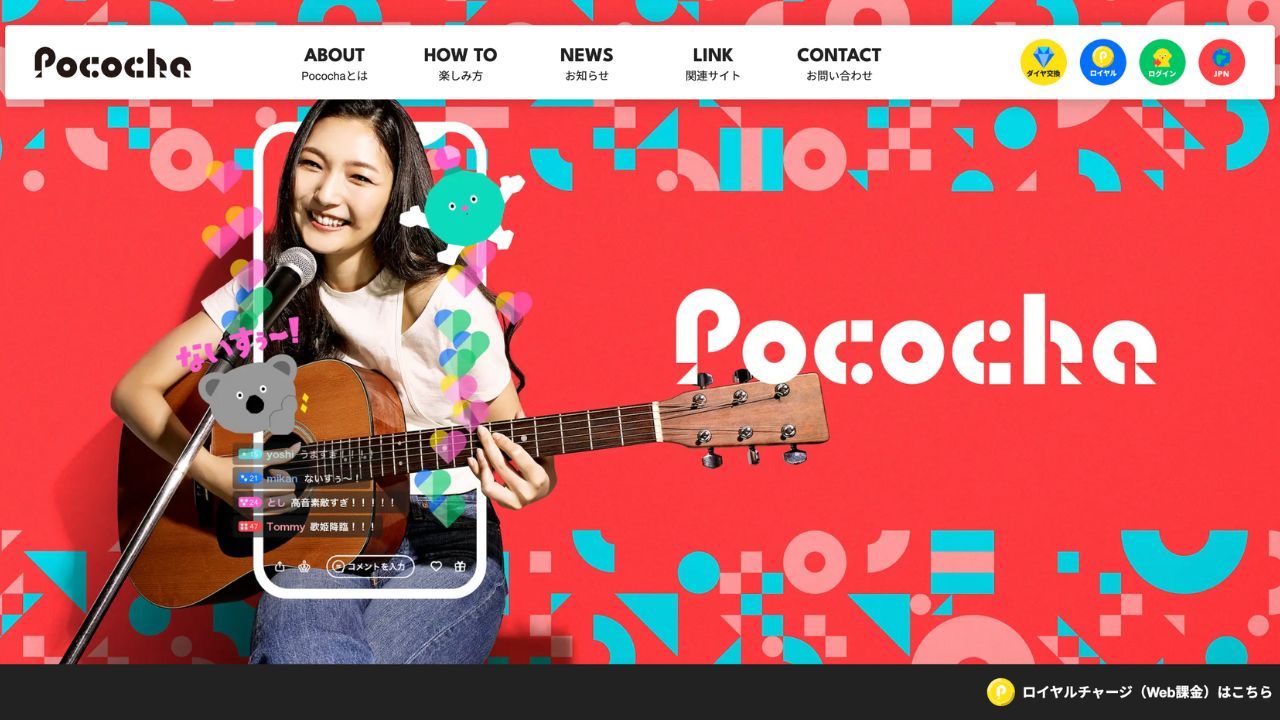
Task: Open the HOW TO 楽しみ方 menu
Action: pyautogui.click(x=460, y=63)
